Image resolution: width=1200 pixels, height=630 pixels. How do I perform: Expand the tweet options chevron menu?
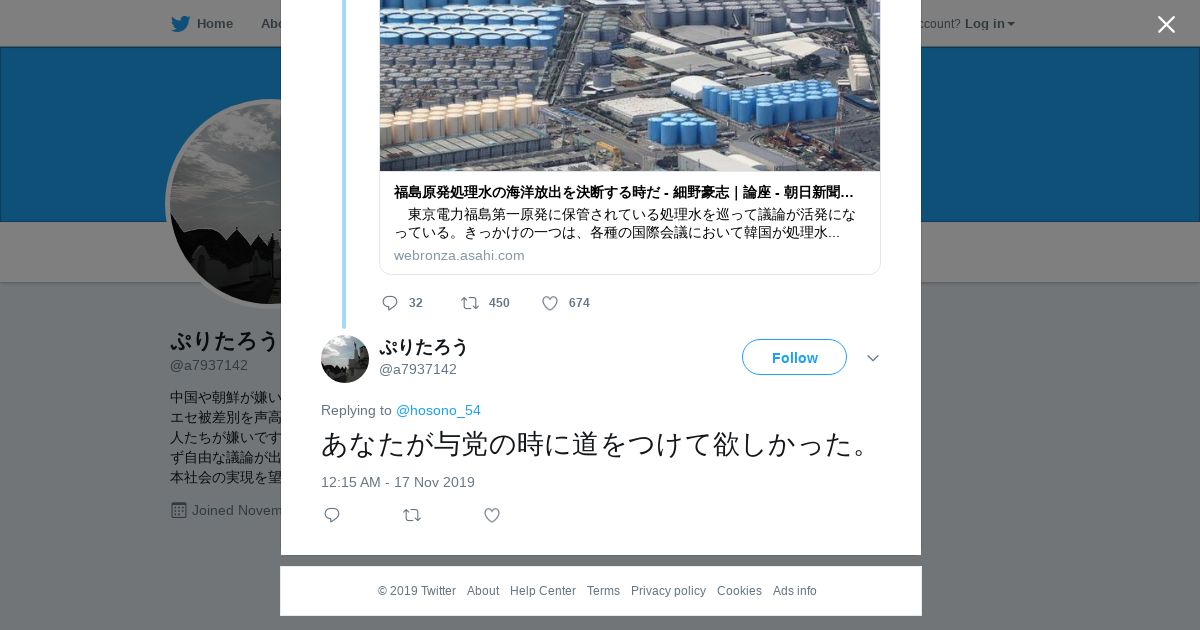point(873,358)
